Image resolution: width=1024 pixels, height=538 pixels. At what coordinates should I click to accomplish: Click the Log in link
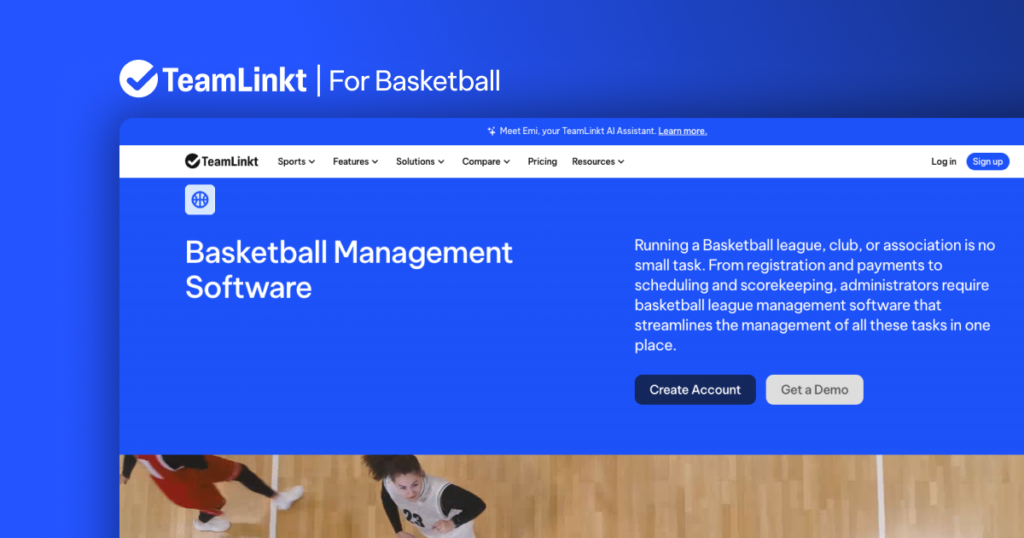click(x=943, y=161)
